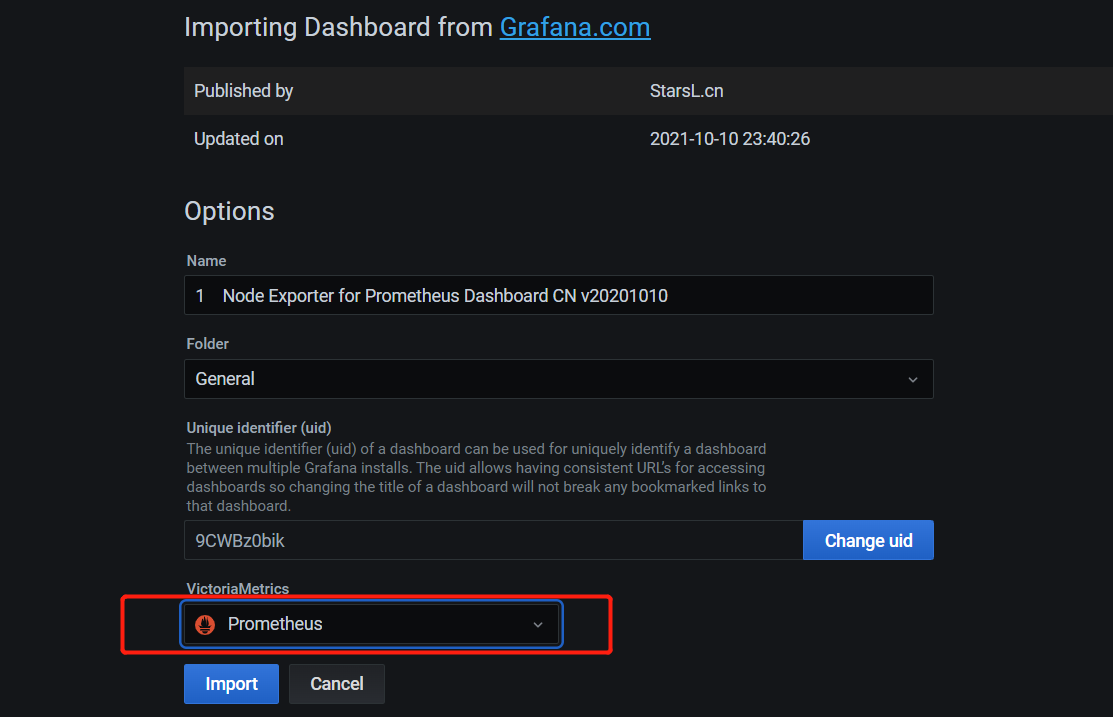Select the updated date 2021-10-10 23:40:26

pos(730,138)
